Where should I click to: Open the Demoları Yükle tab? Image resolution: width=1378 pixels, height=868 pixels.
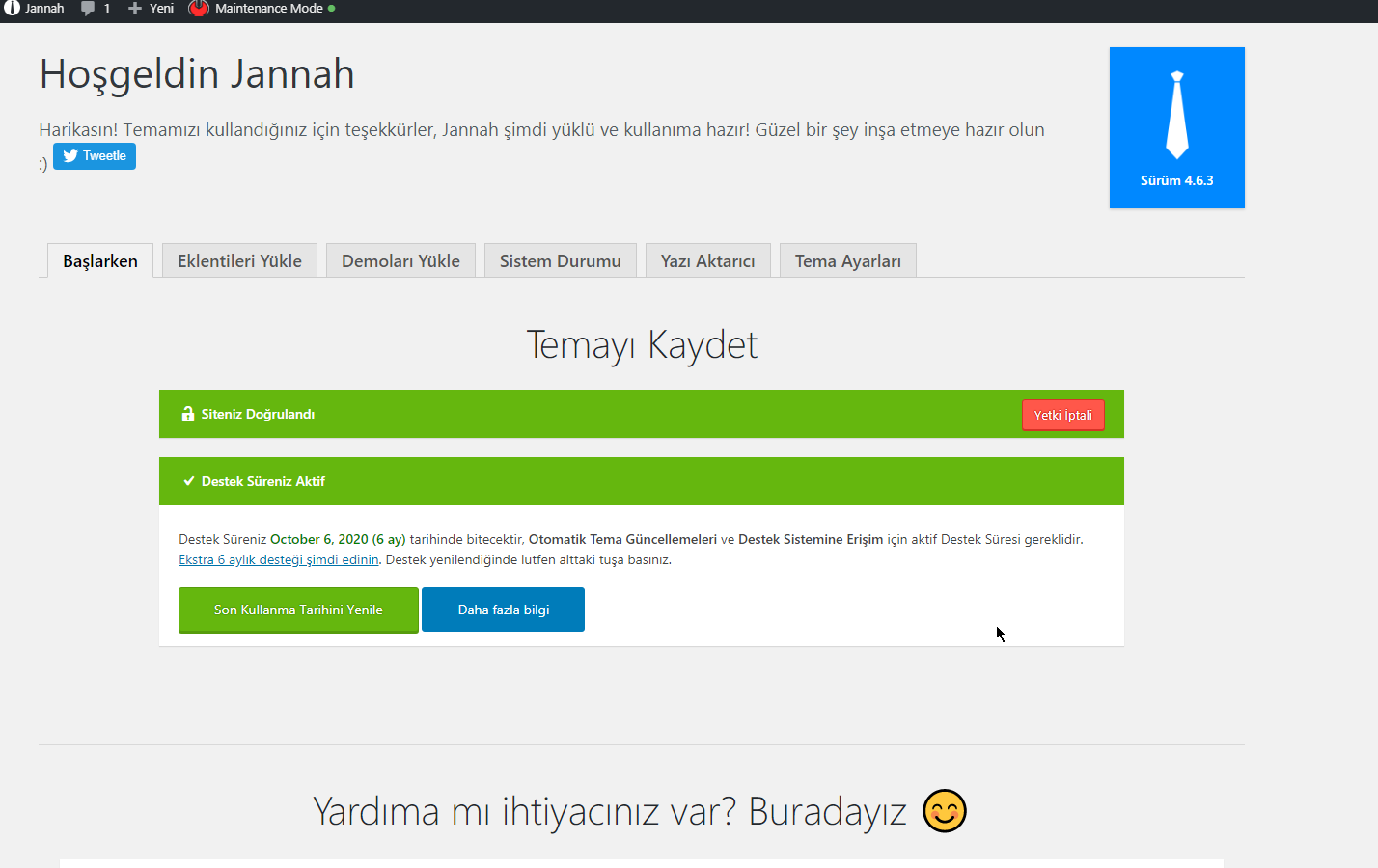click(x=400, y=261)
